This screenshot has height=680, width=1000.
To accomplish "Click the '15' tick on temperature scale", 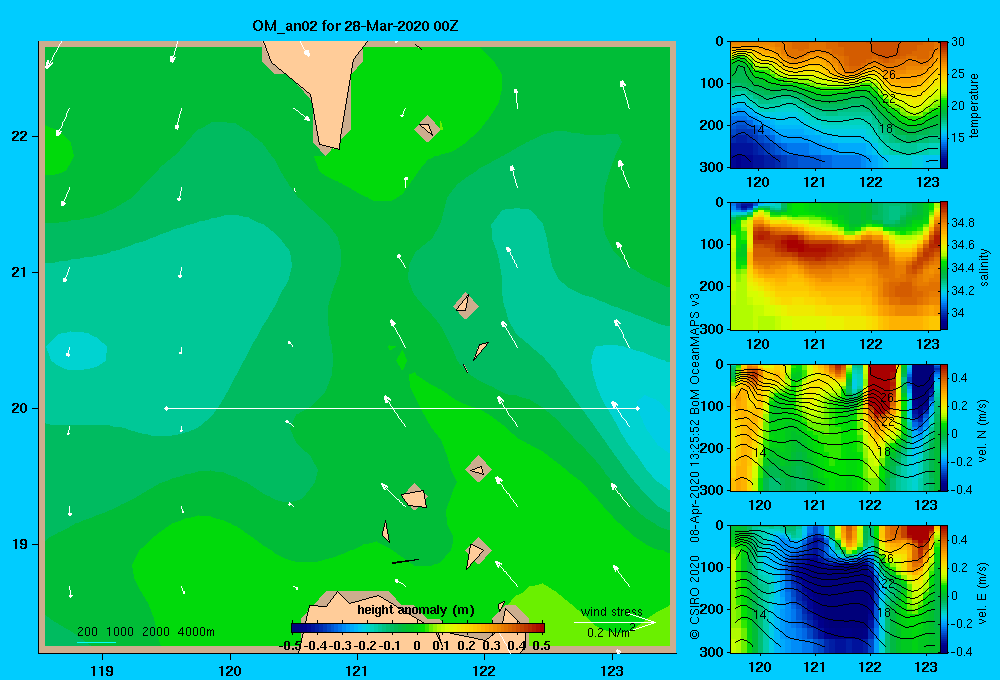I will click(x=957, y=138).
